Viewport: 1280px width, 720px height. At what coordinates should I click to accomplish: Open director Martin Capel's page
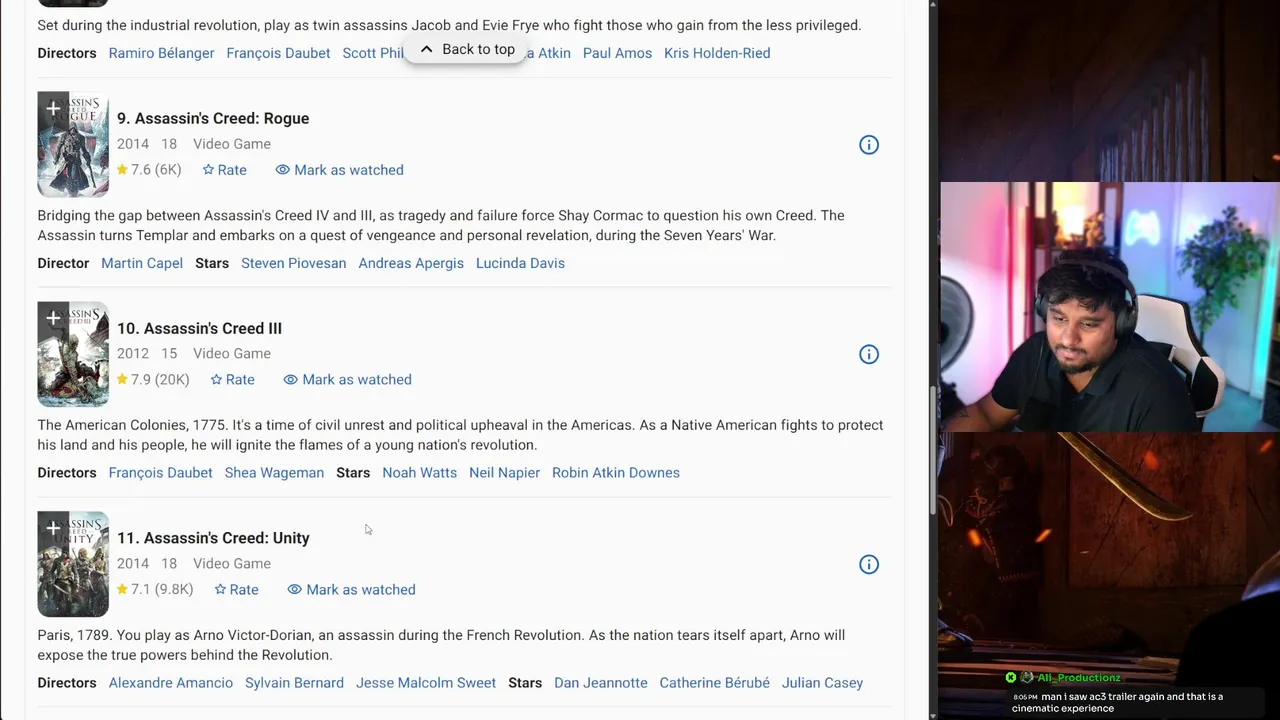pos(142,263)
